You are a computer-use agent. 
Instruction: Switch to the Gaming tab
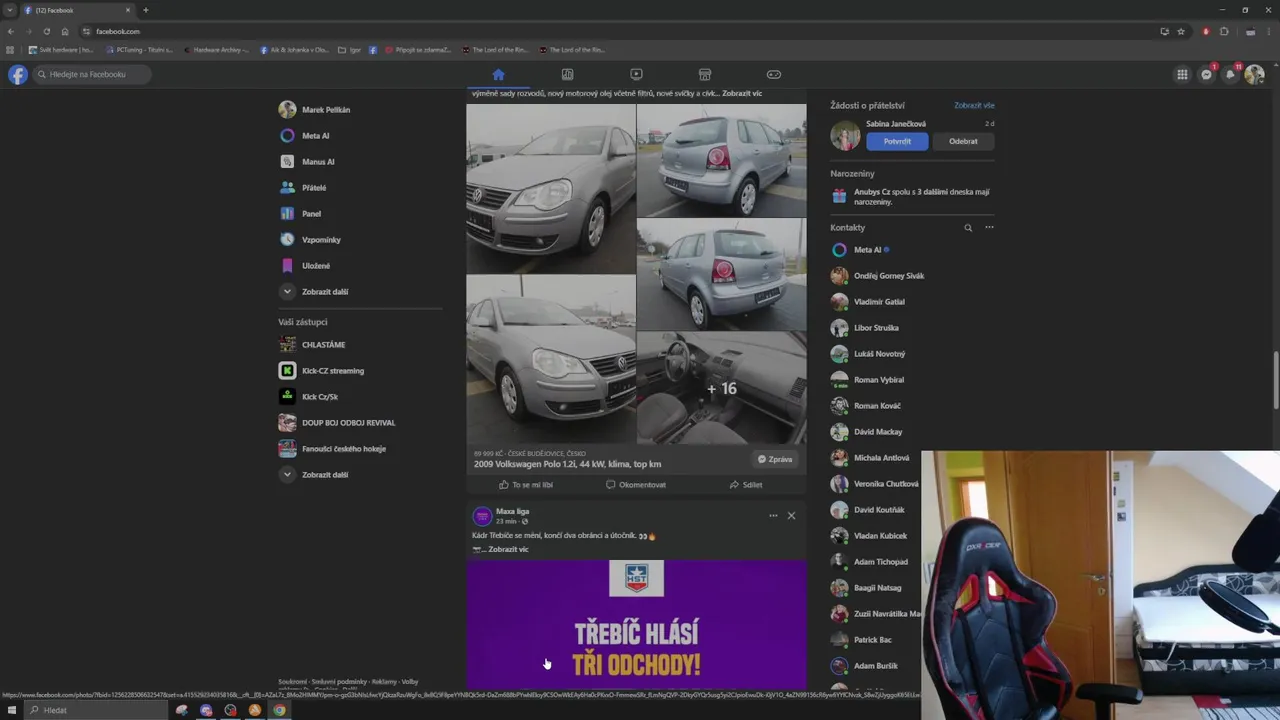pyautogui.click(x=774, y=74)
